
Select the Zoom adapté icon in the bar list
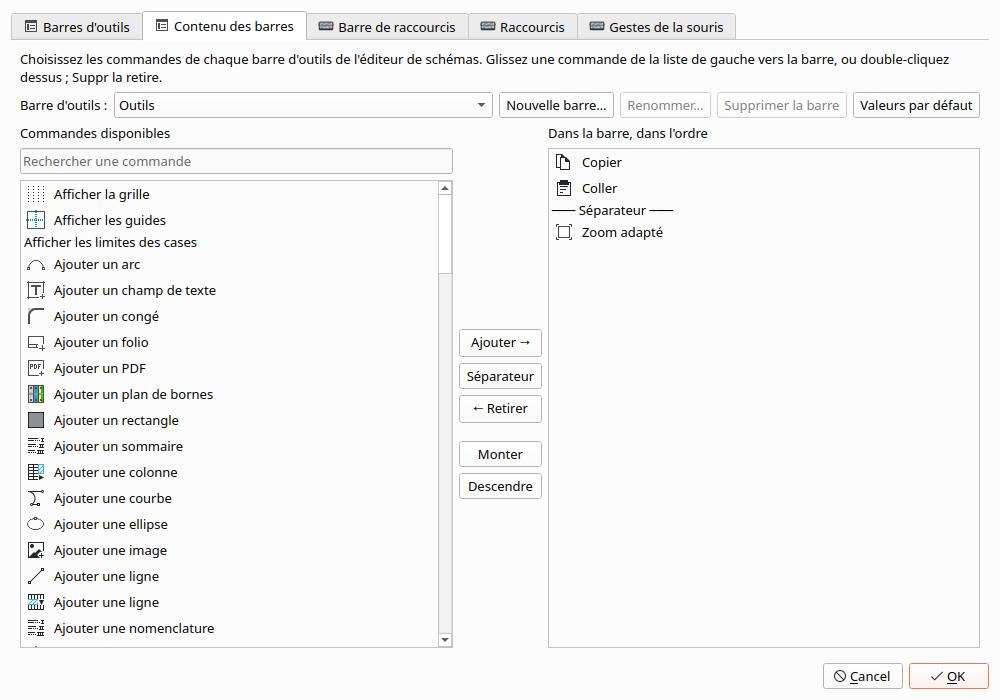click(x=564, y=232)
